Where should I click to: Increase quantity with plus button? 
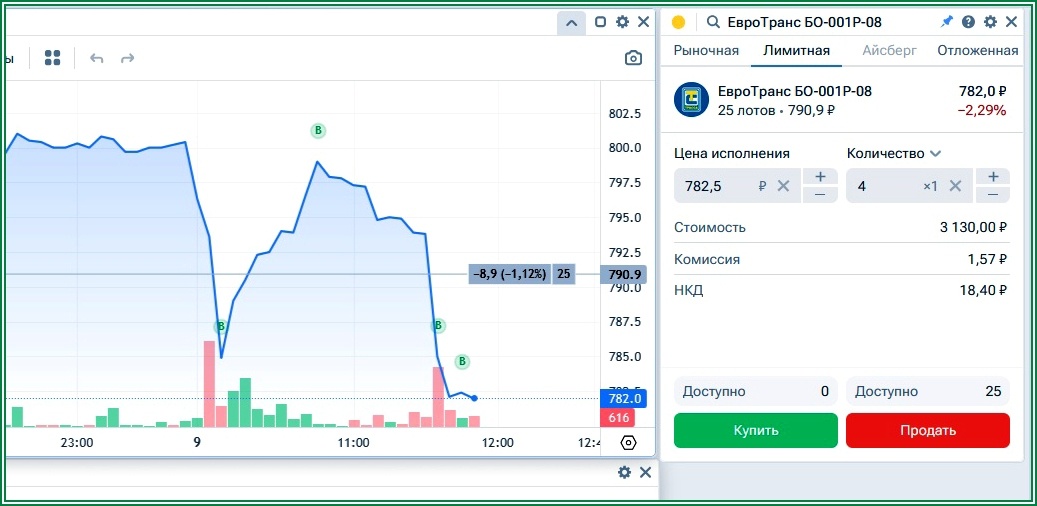click(x=992, y=177)
